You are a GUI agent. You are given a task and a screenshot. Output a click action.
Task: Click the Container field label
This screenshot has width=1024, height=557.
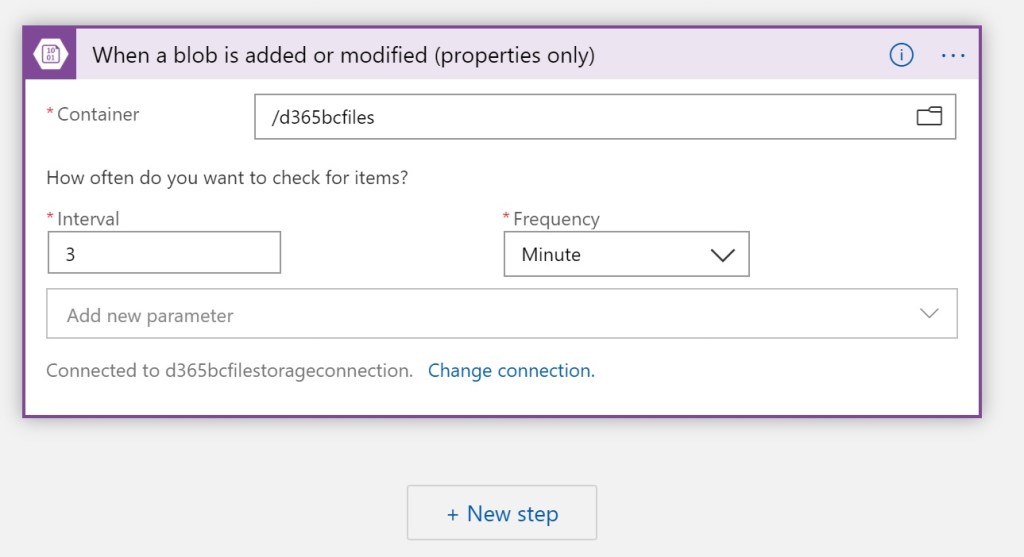tap(97, 114)
